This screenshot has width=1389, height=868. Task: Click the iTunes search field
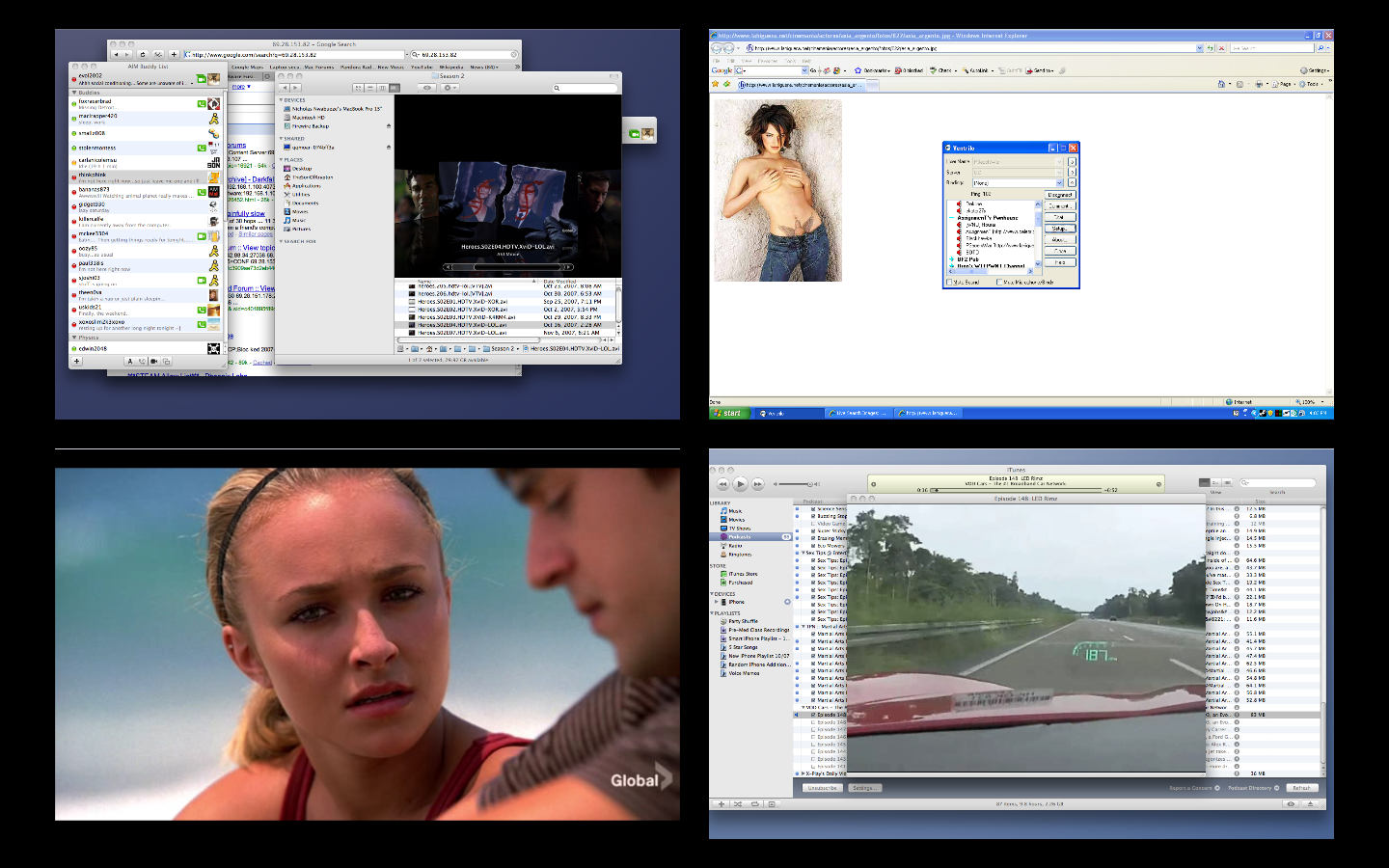coord(1279,482)
